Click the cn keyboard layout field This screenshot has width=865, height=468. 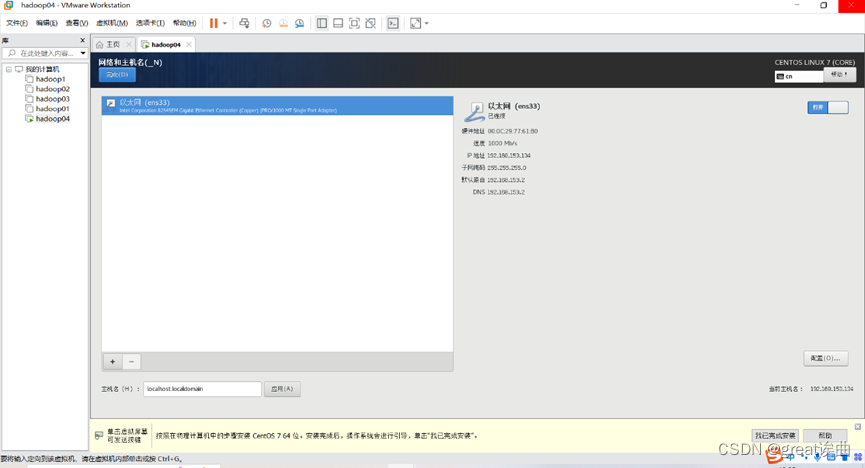click(799, 76)
